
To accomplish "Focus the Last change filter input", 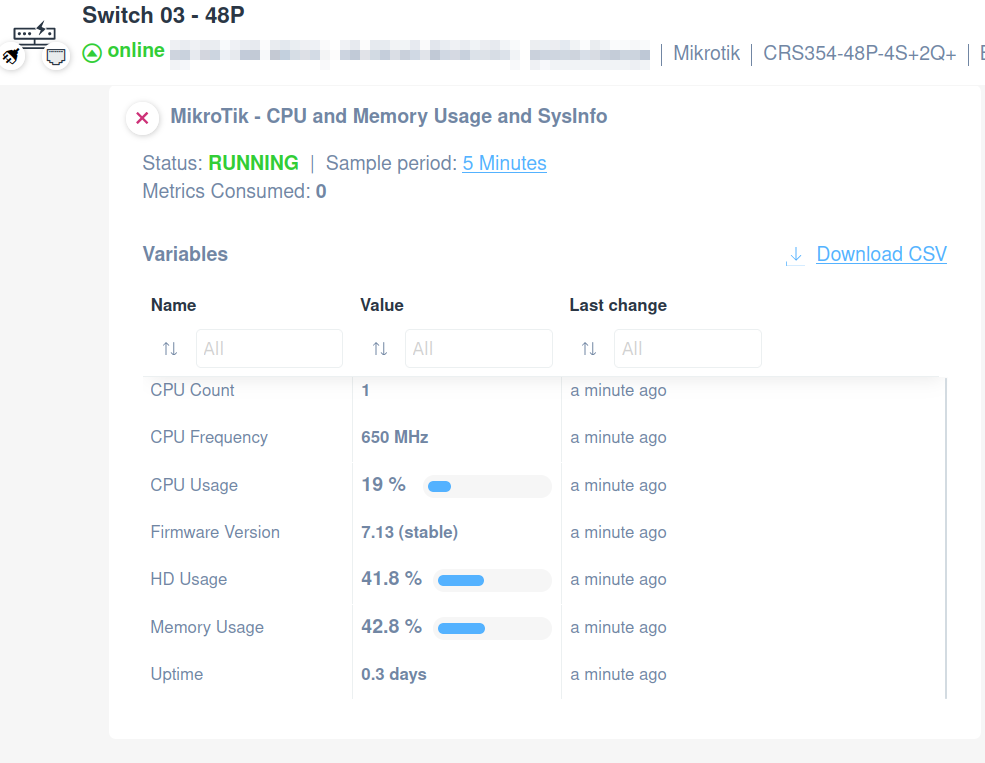I will 688,349.
